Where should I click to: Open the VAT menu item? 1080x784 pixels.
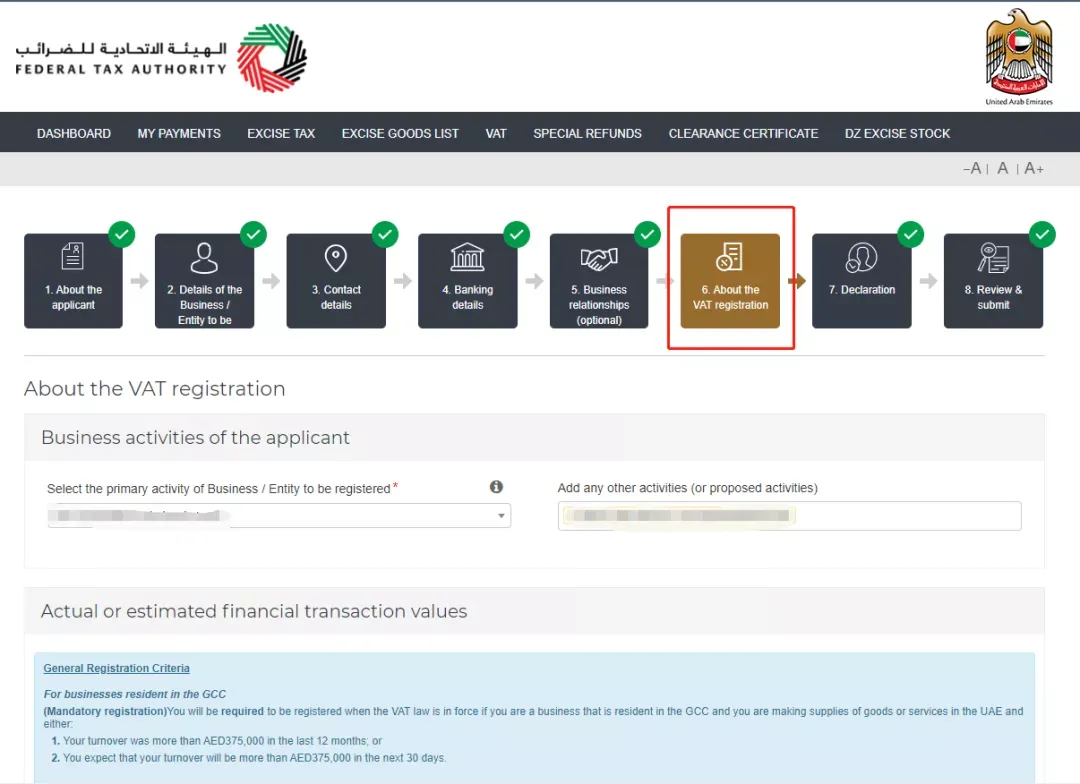pos(496,133)
